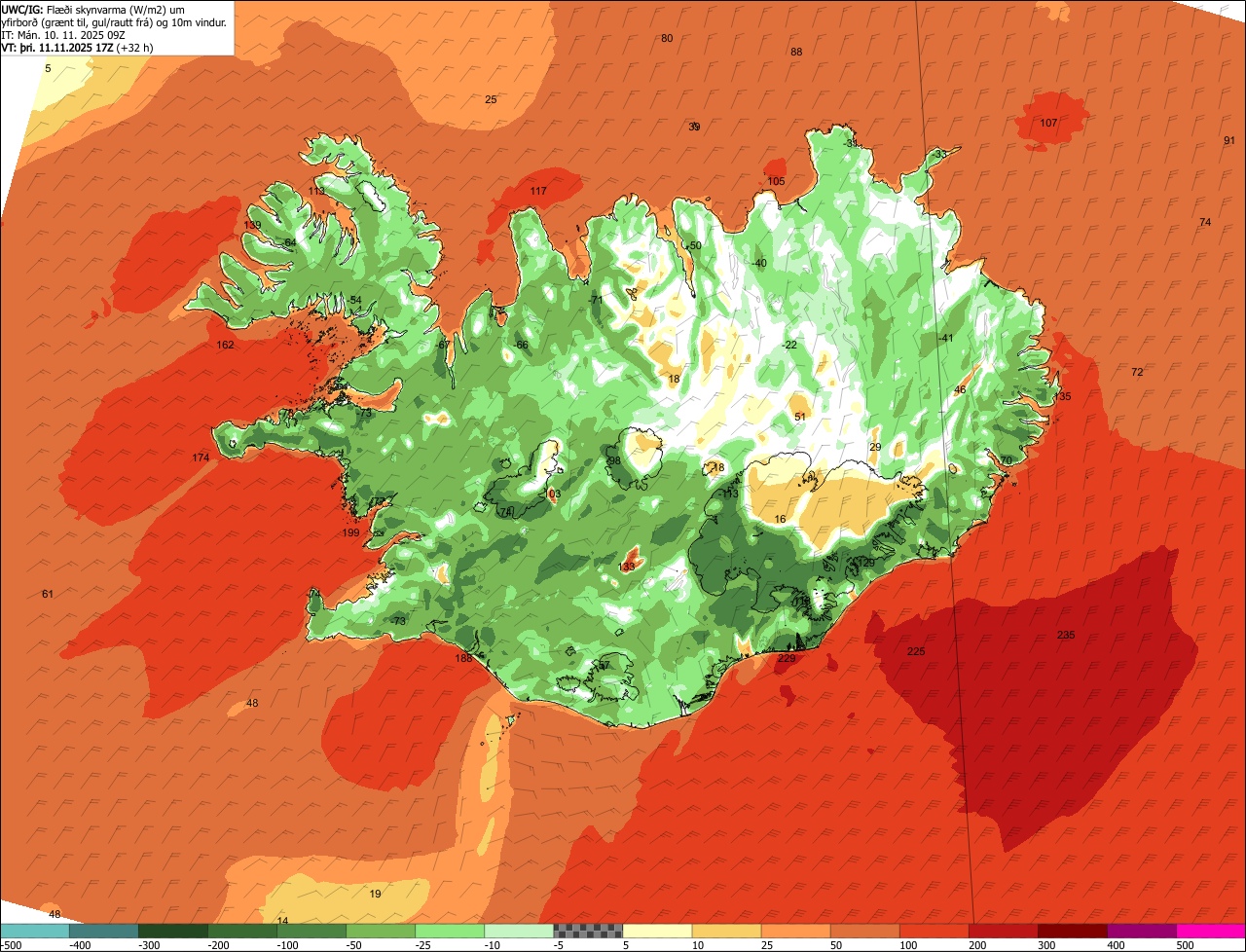Click the darkest green legend swatch labeled -300
This screenshot has height=952, width=1246.
tap(173, 931)
